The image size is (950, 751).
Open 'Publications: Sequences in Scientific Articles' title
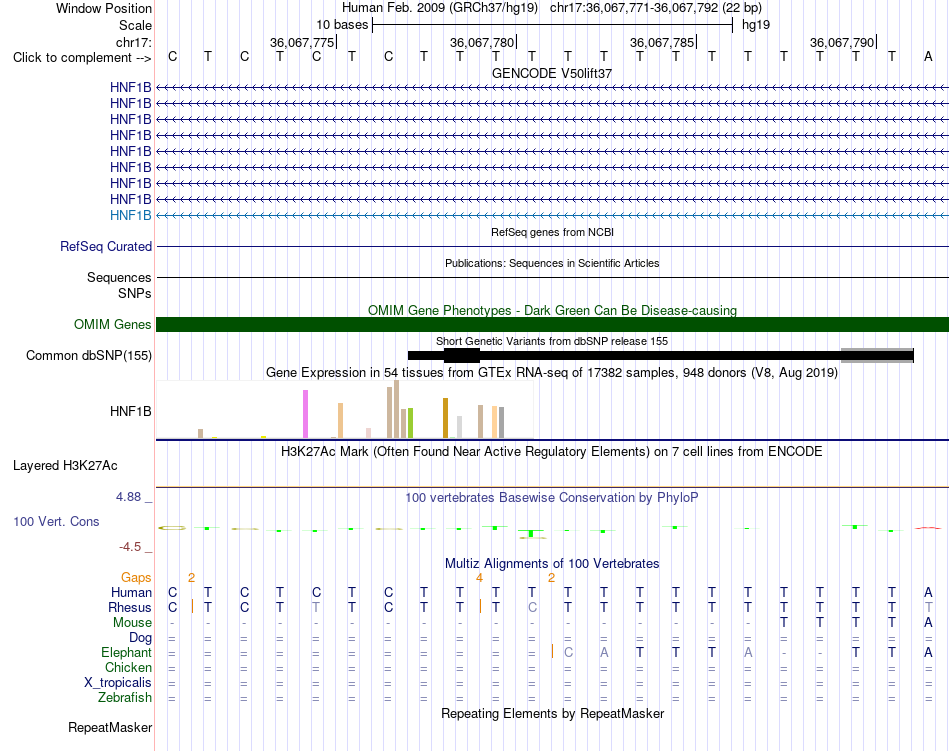click(x=552, y=263)
